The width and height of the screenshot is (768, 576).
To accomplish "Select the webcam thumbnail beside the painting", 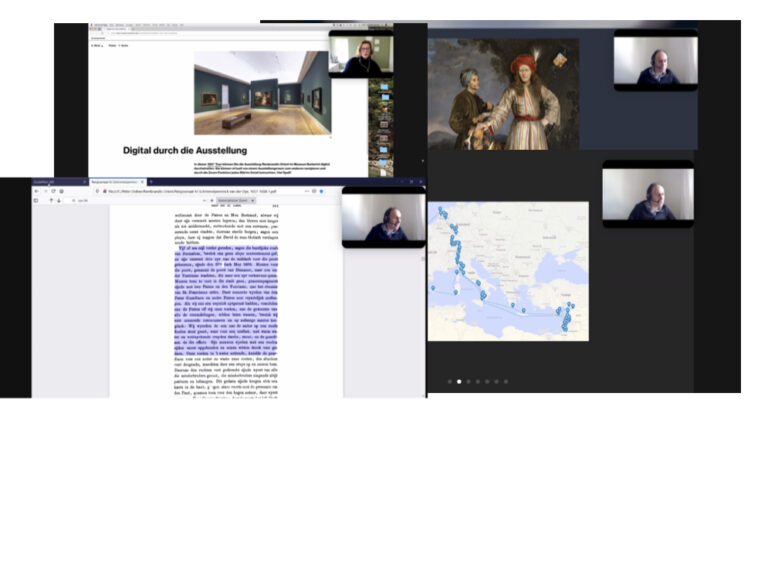I will [656, 60].
